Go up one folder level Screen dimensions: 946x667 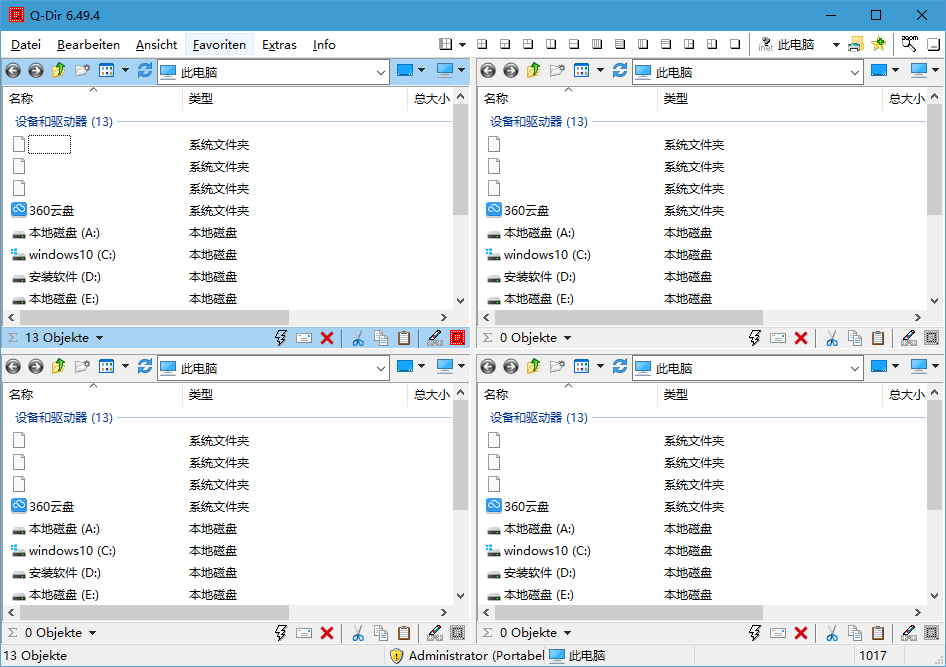(56, 70)
